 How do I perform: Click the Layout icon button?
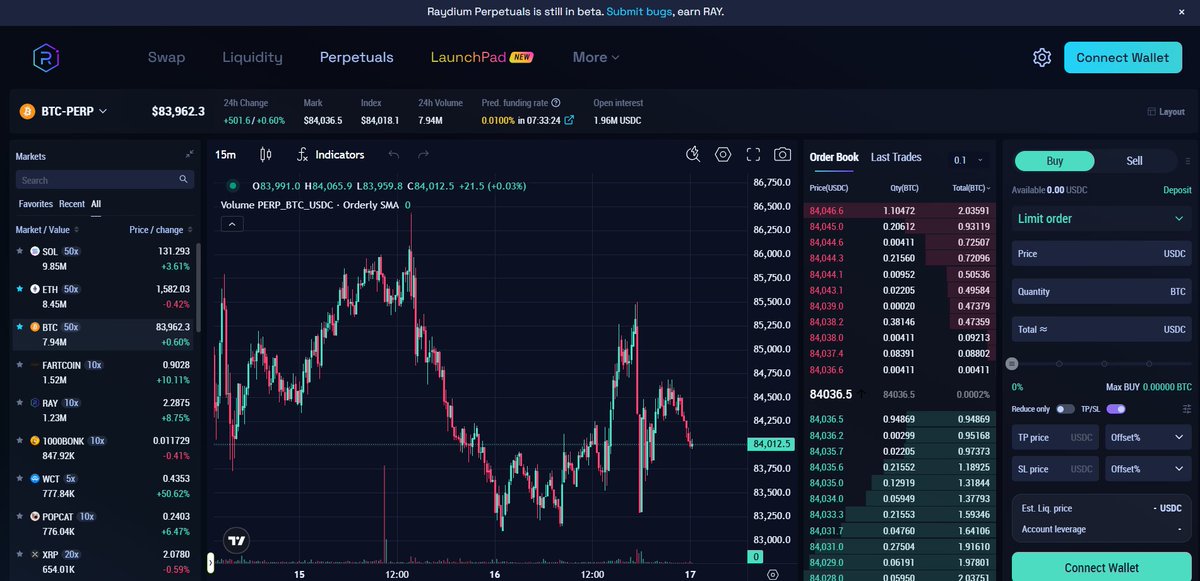pyautogui.click(x=1166, y=112)
